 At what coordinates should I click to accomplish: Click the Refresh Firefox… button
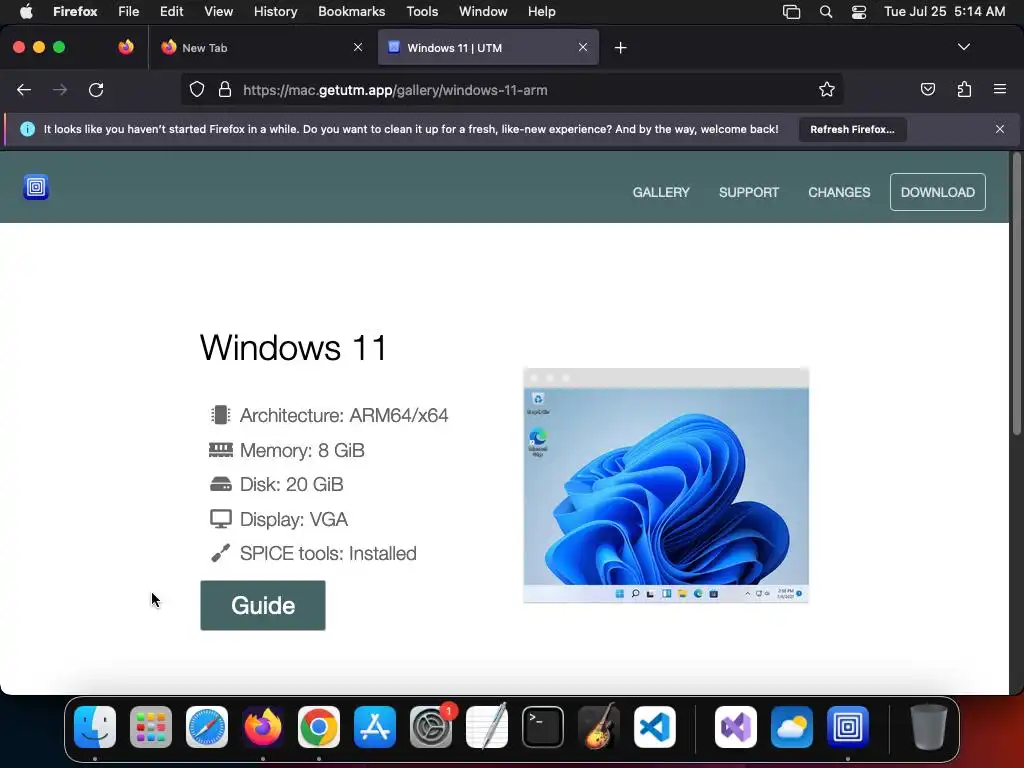click(x=852, y=129)
